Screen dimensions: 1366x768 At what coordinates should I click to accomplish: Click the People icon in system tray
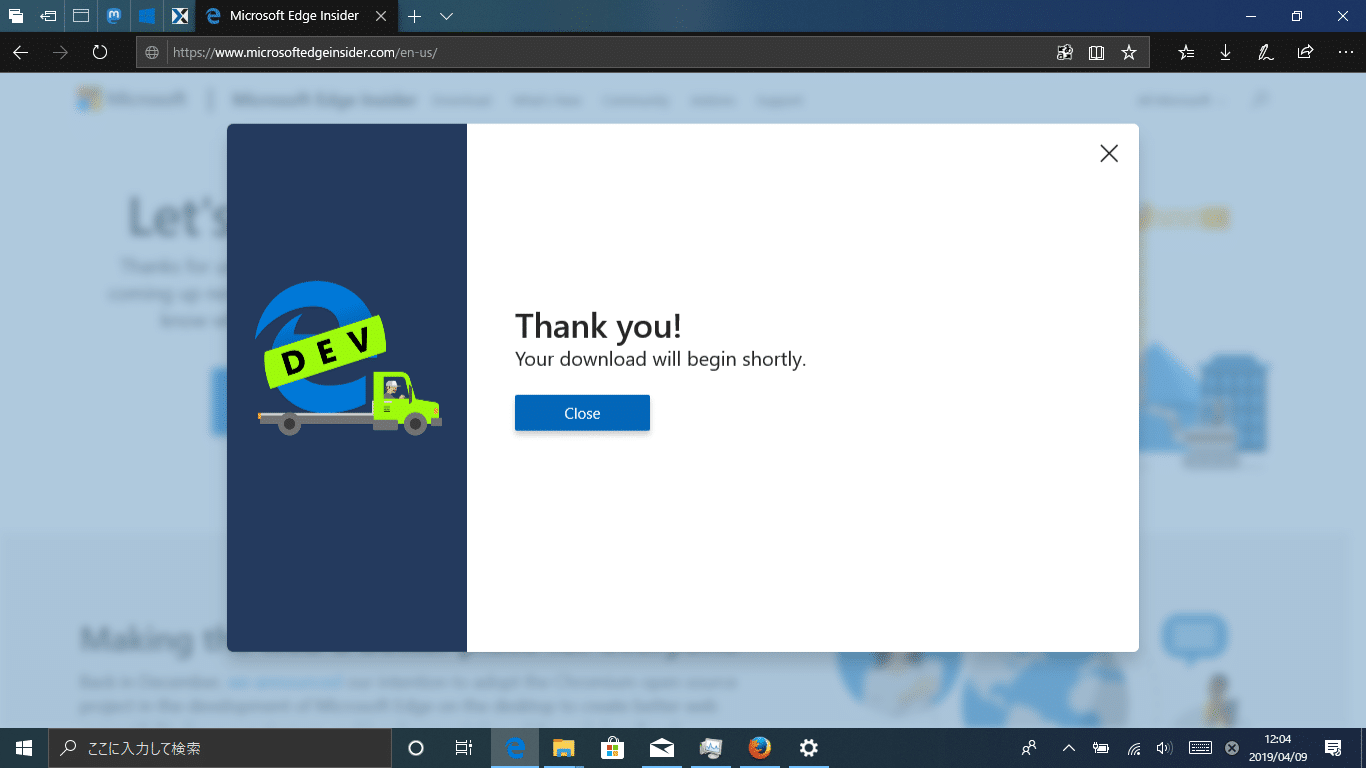[1029, 748]
